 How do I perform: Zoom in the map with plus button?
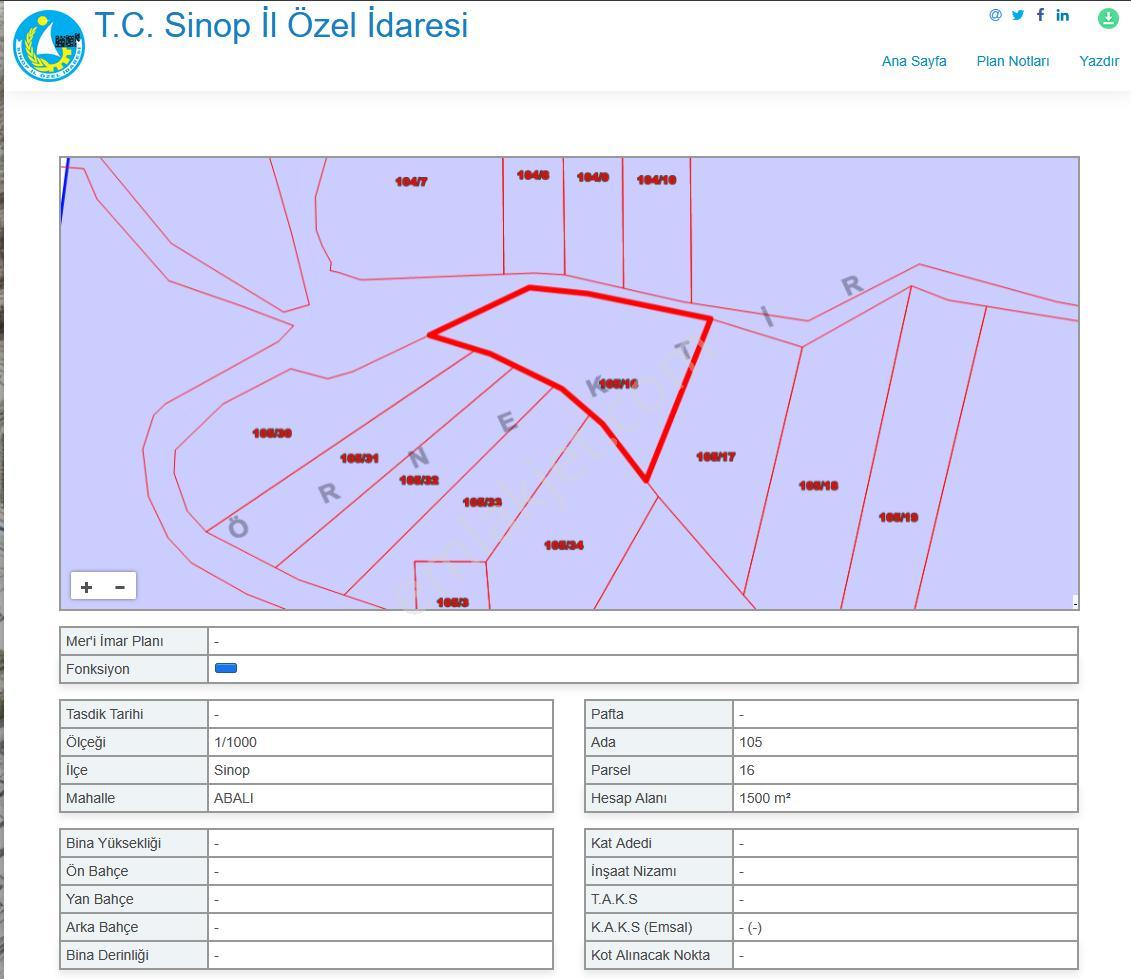pyautogui.click(x=87, y=587)
